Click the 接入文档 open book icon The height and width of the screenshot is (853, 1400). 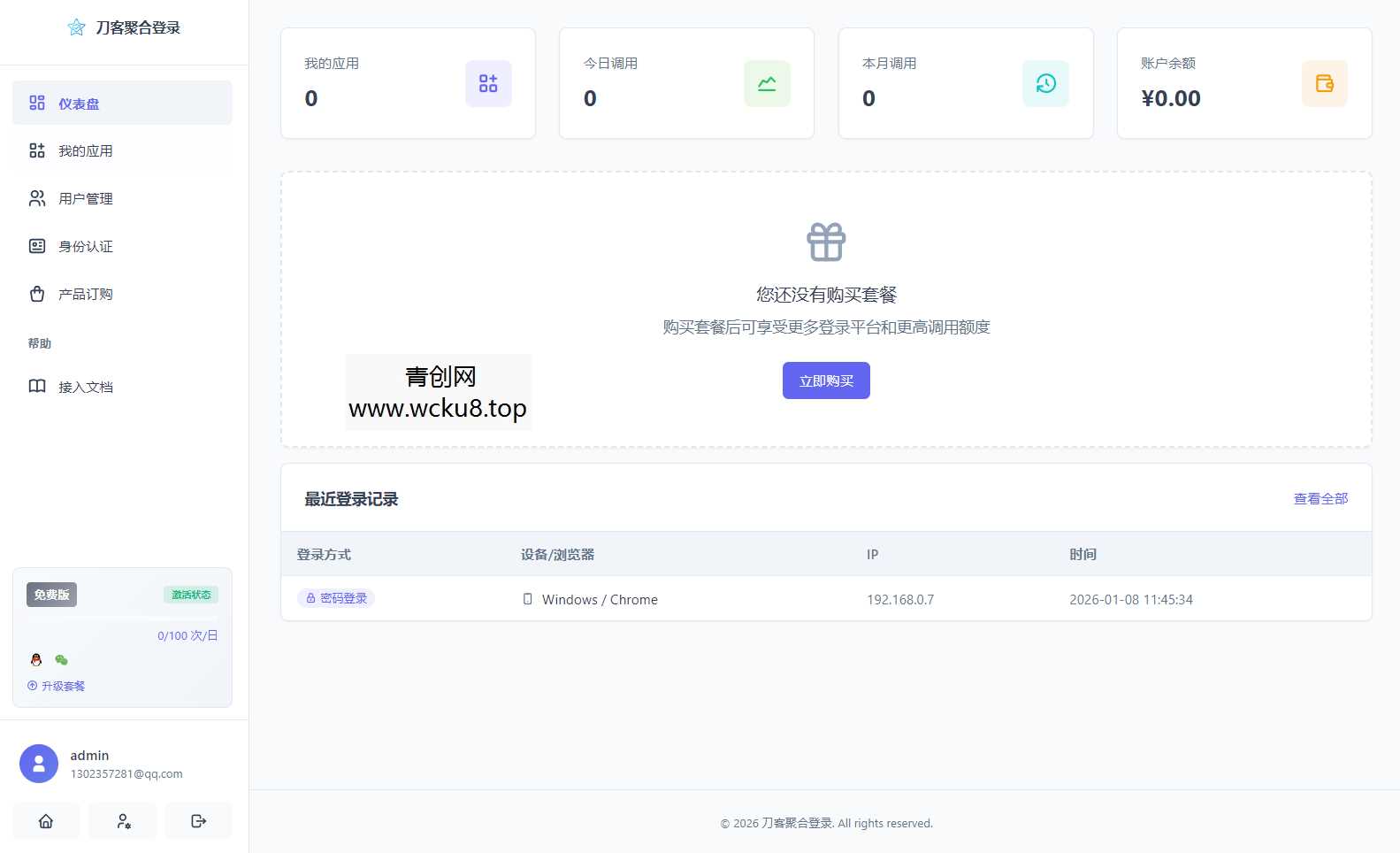pos(37,387)
